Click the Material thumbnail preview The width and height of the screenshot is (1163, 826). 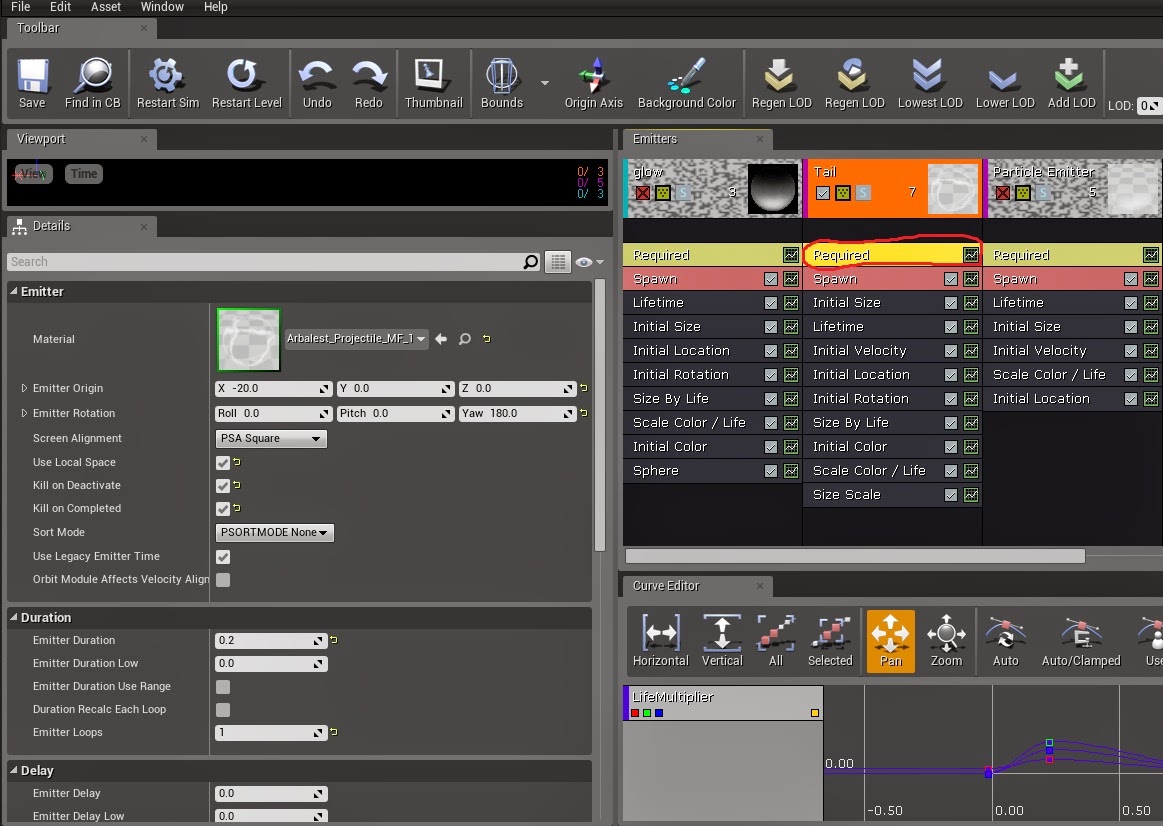click(x=248, y=340)
